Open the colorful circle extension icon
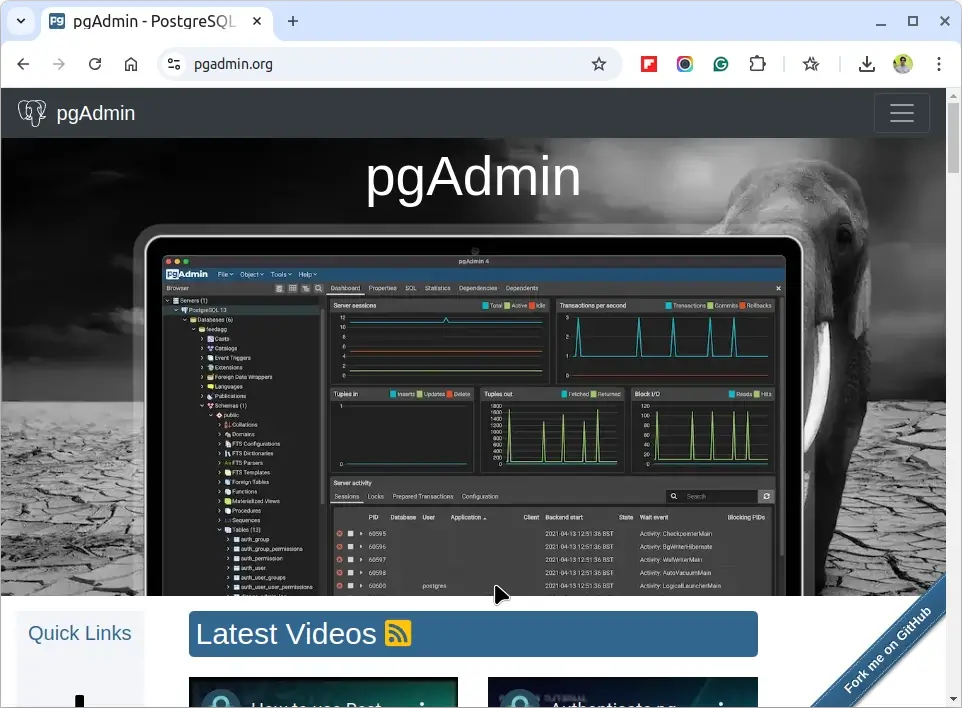The width and height of the screenshot is (962, 708). [685, 64]
